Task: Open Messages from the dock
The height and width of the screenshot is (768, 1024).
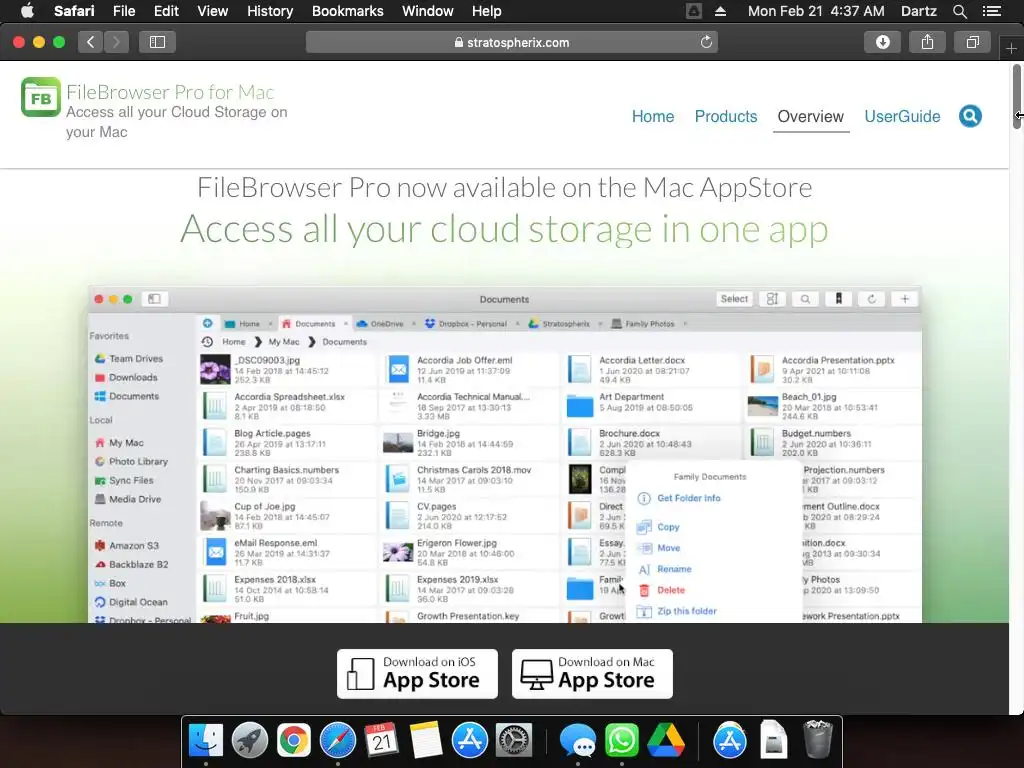Action: [x=577, y=741]
